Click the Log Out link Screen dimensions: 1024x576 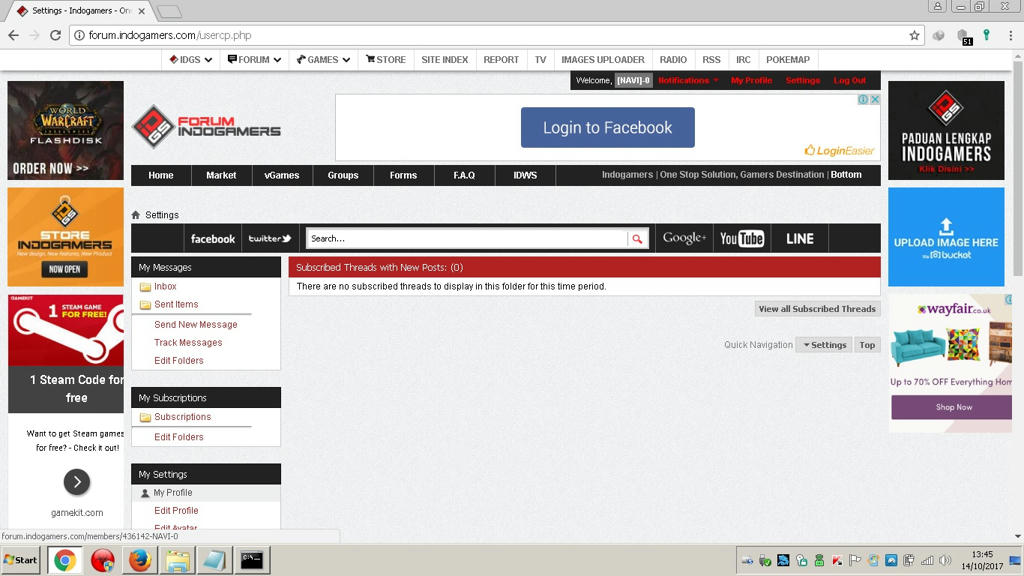(x=850, y=80)
